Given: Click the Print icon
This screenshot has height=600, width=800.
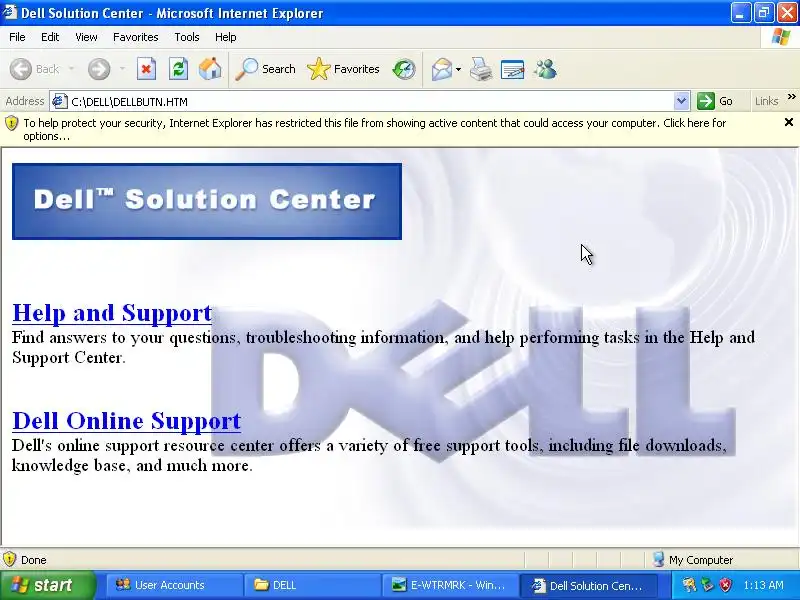Looking at the screenshot, I should click(x=481, y=69).
